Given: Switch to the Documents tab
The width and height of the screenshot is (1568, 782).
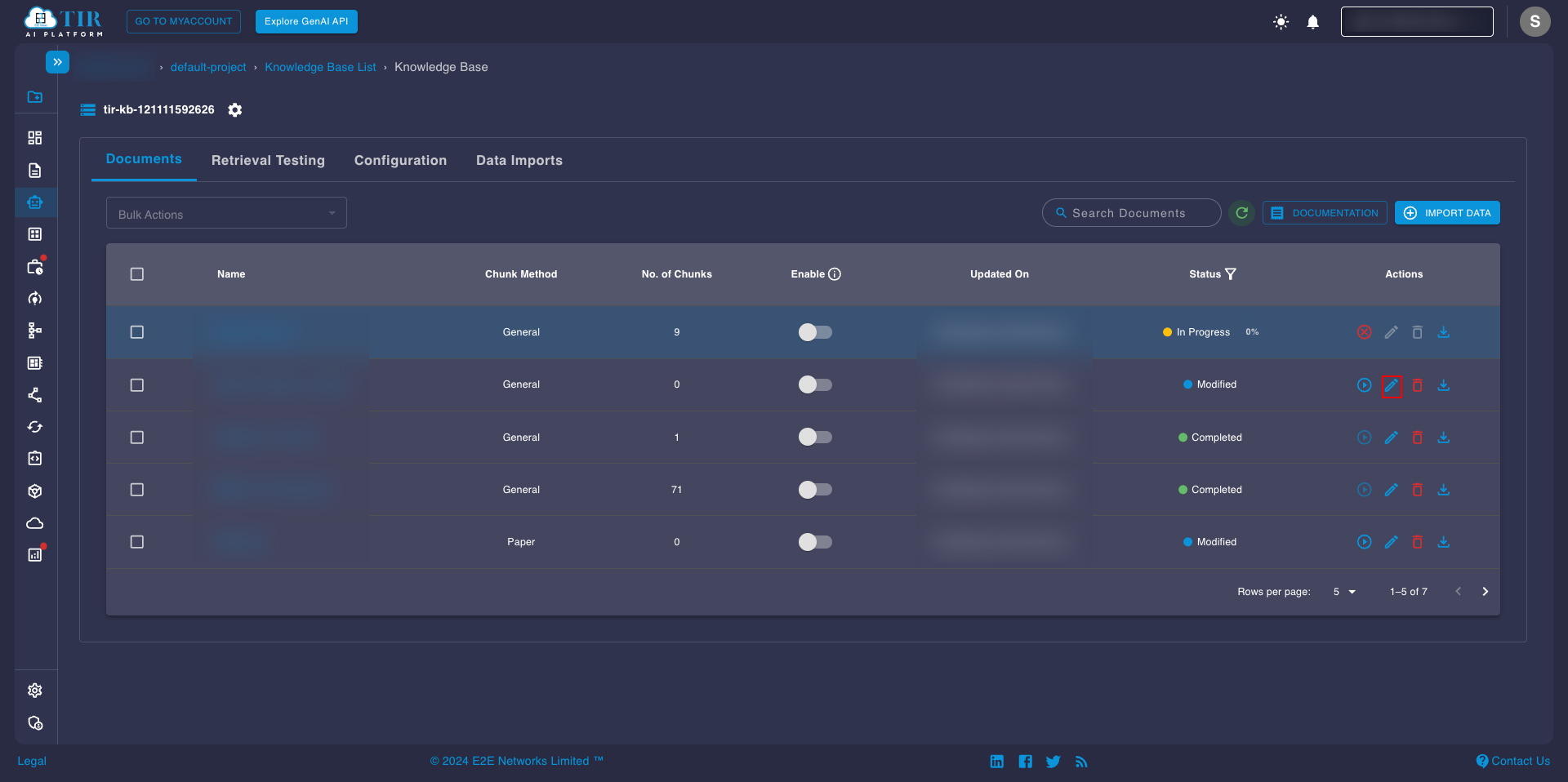Looking at the screenshot, I should (x=144, y=159).
